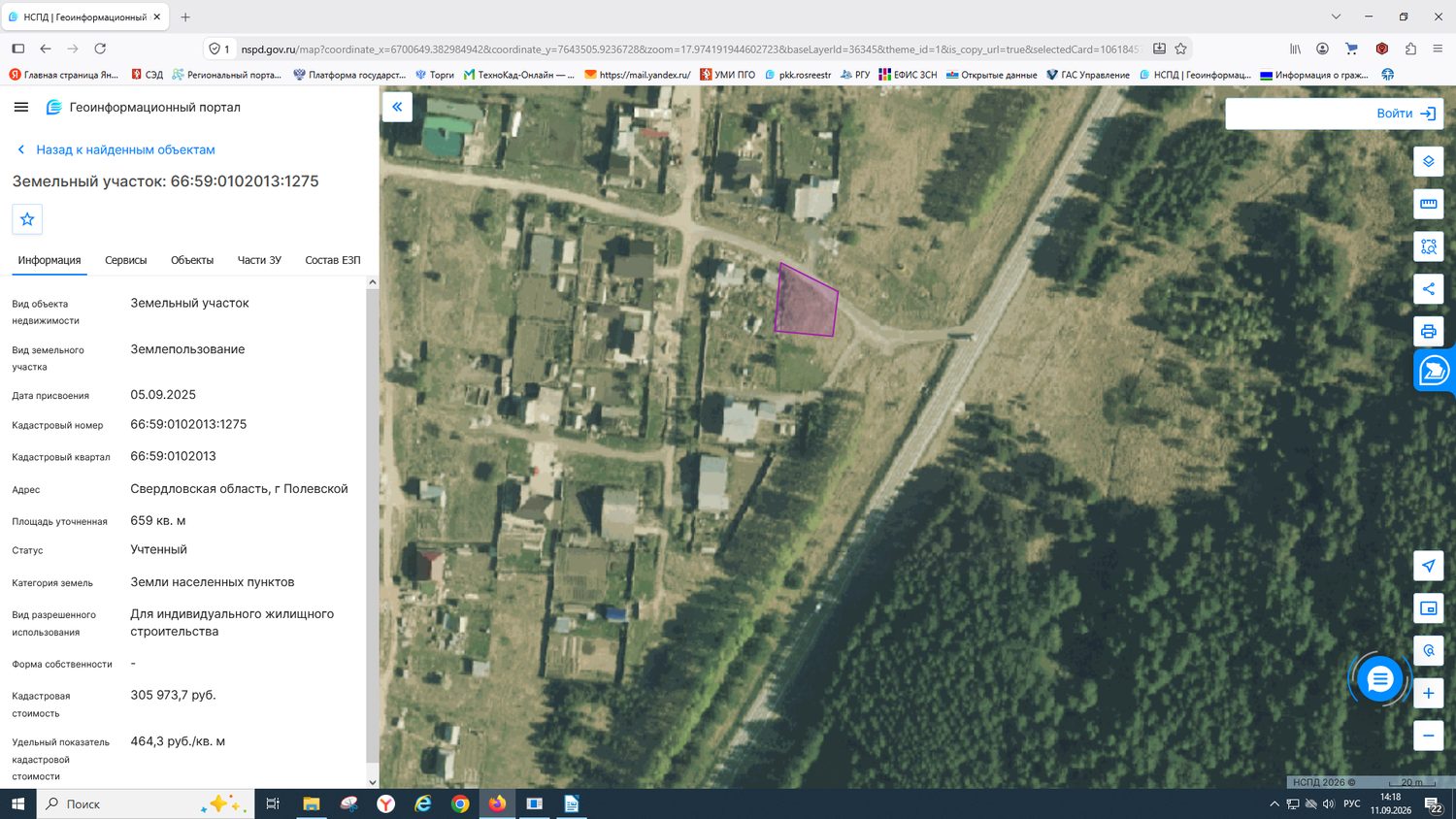The image size is (1456, 819).
Task: Open the round chat message bubble
Action: coord(1379,680)
